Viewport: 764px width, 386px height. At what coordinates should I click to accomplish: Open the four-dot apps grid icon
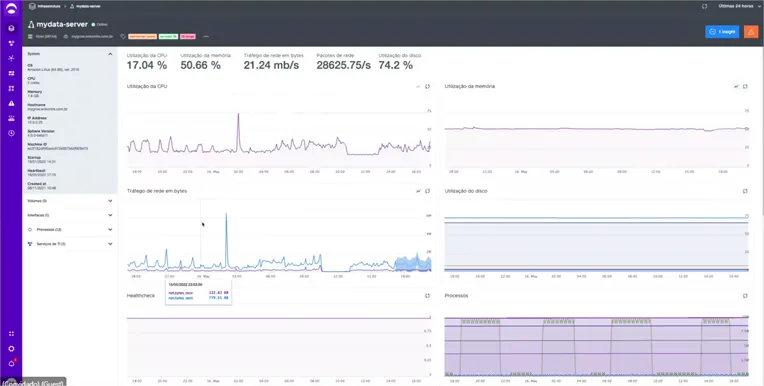pos(11,333)
